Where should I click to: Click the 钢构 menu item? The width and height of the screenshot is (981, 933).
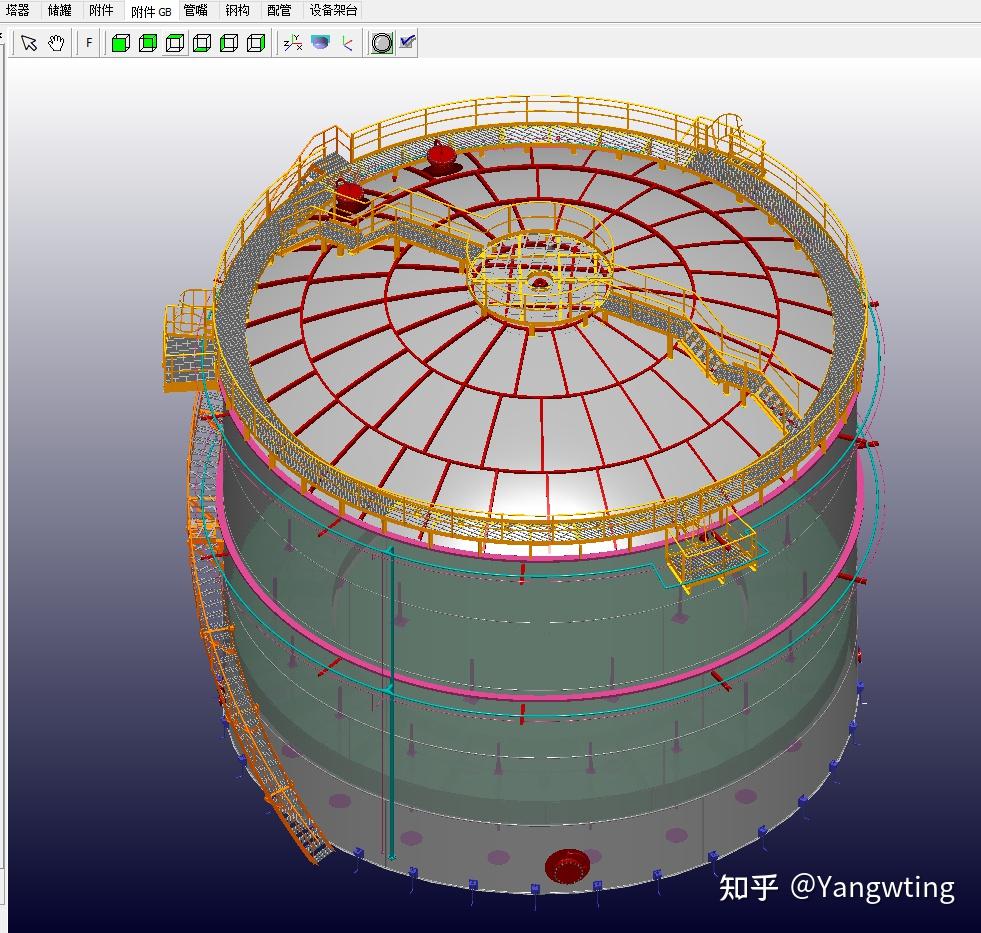pyautogui.click(x=236, y=11)
